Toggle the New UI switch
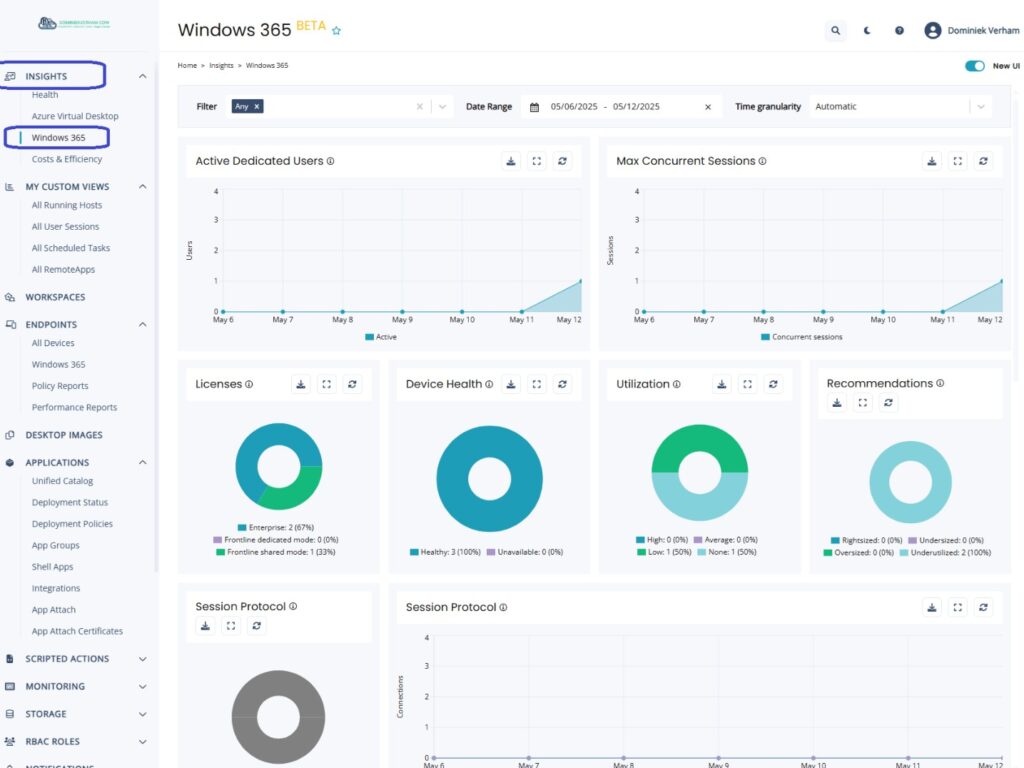The height and width of the screenshot is (768, 1024). [974, 66]
